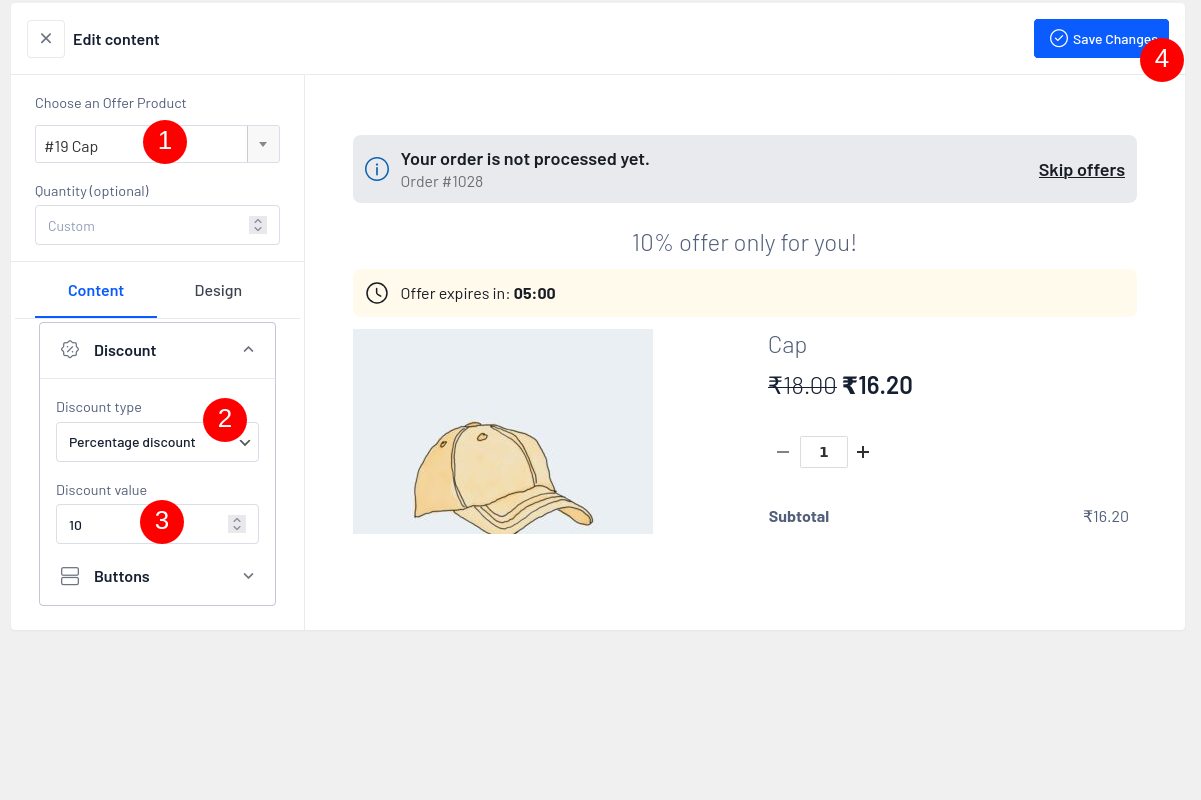1201x800 pixels.
Task: Click the Skip offers link
Action: click(1081, 170)
